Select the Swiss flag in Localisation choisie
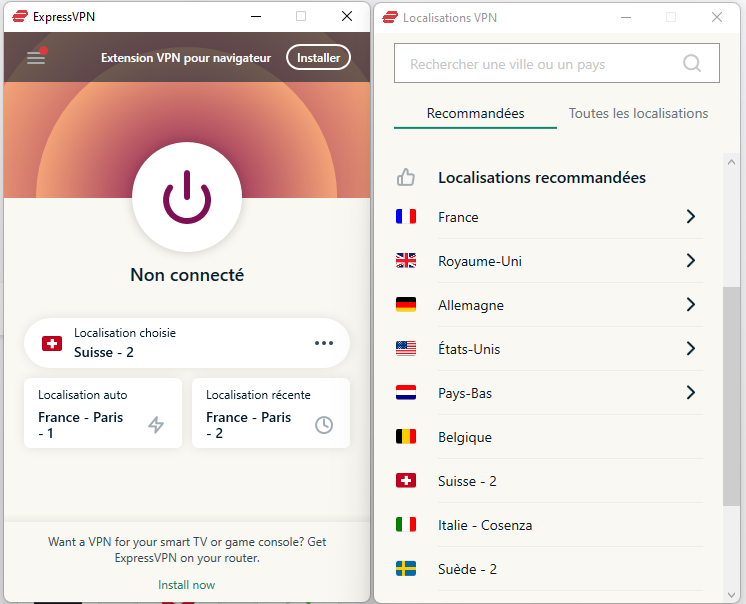This screenshot has width=746, height=604. tap(52, 343)
